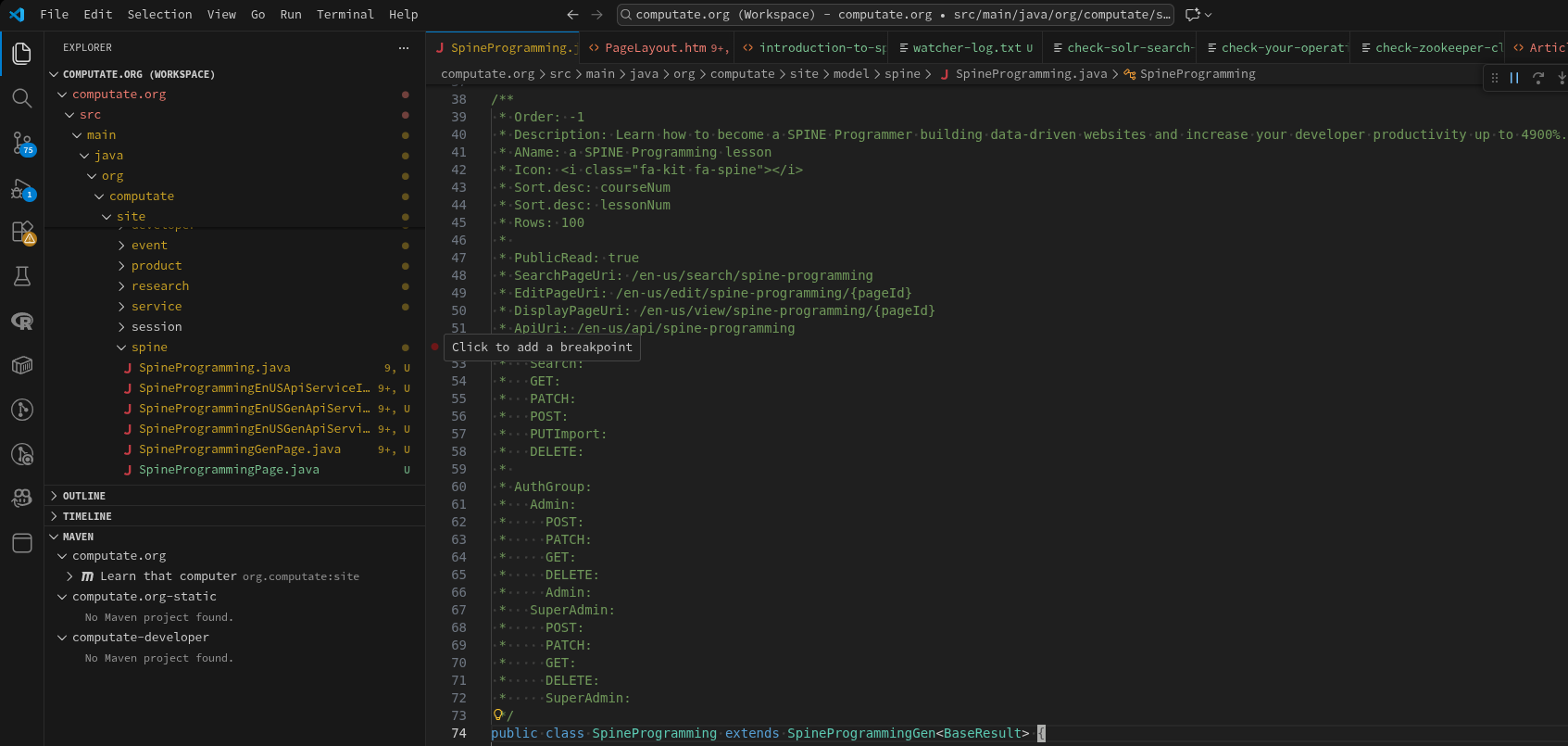Toggle the breakpoint dot beside the tooltip

point(434,347)
